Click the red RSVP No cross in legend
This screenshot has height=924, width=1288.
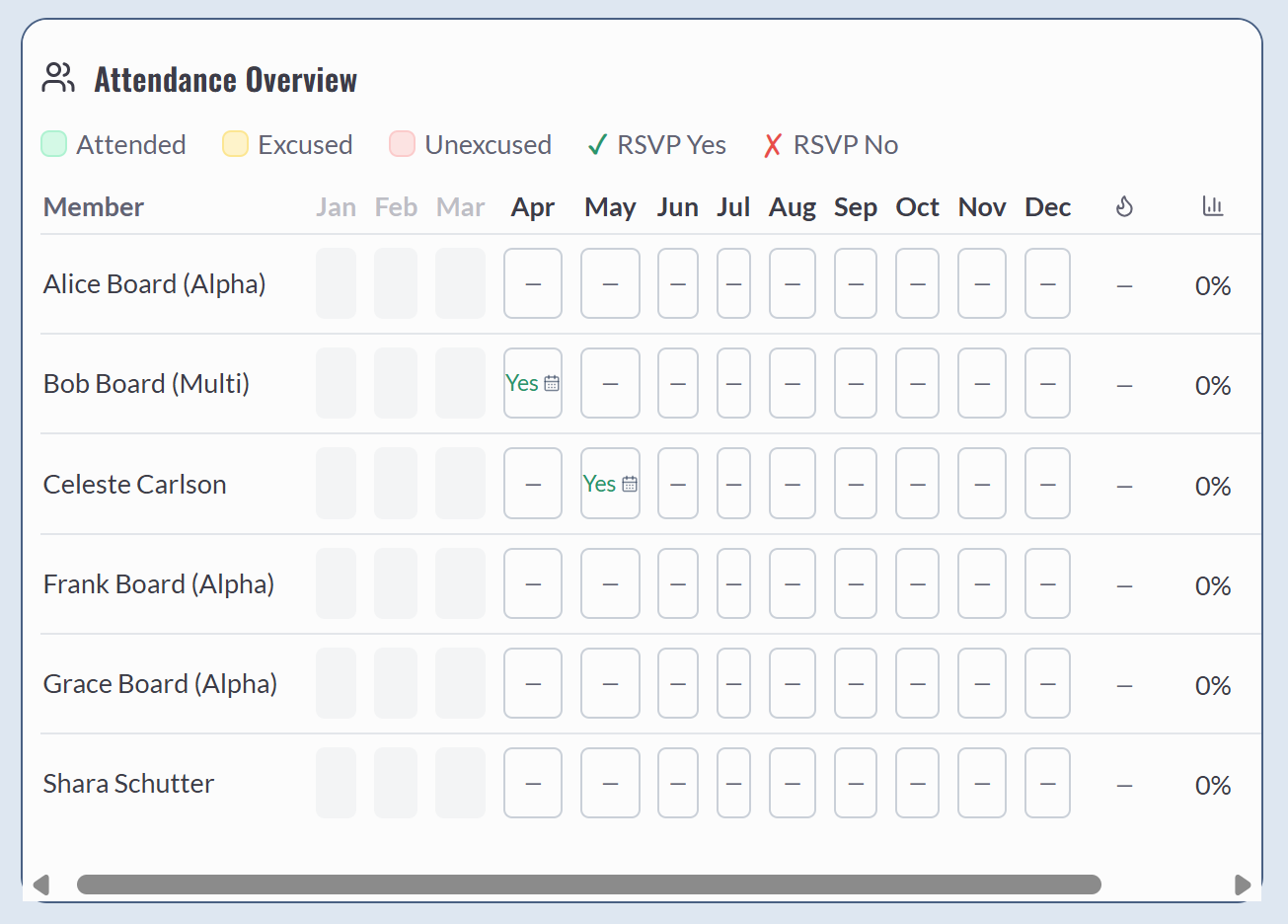coord(773,145)
